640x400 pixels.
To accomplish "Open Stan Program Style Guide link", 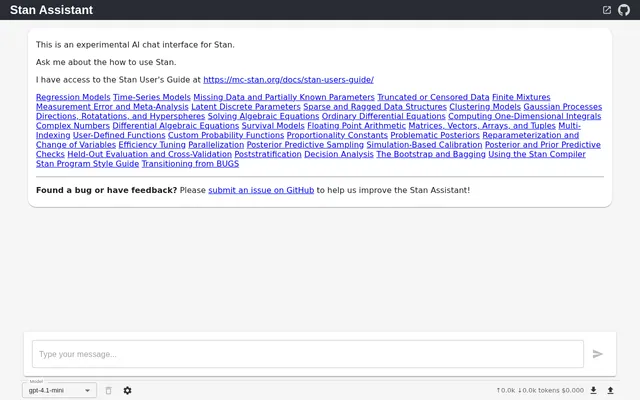I will (87, 164).
